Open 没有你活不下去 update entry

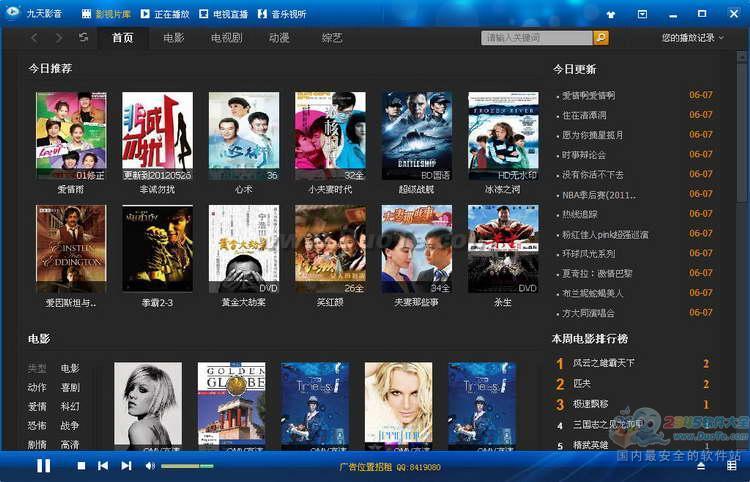tap(593, 175)
